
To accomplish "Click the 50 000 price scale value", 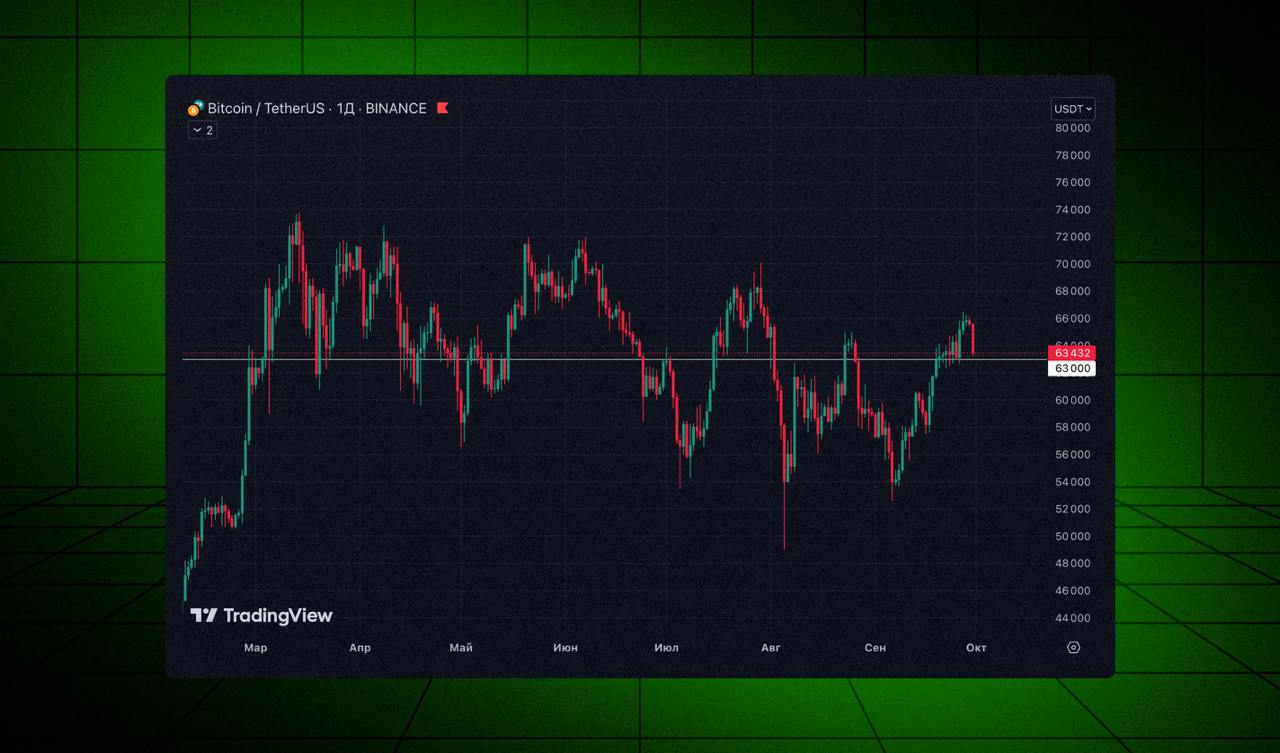I will [x=1073, y=536].
